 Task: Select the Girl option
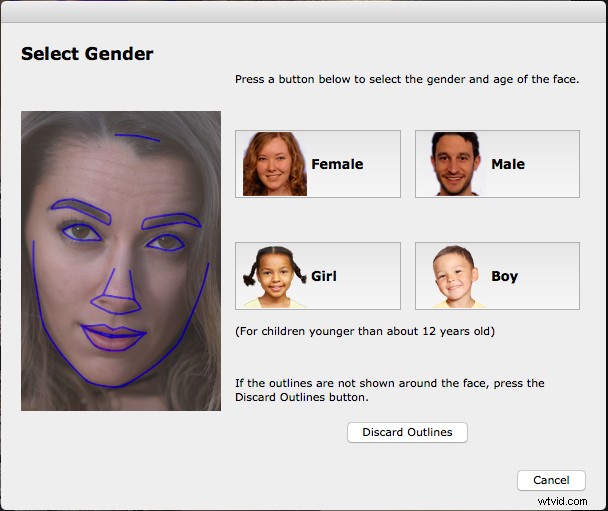tap(318, 276)
